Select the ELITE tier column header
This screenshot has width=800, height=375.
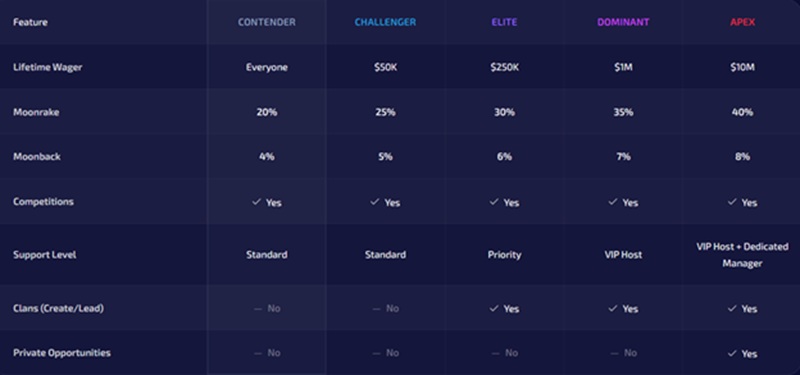504,22
